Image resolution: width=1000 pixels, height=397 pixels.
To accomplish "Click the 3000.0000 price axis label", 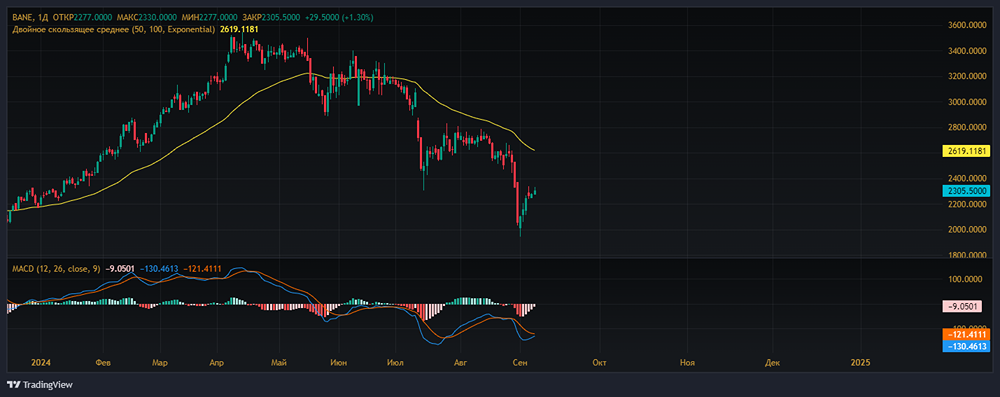I will tap(968, 102).
